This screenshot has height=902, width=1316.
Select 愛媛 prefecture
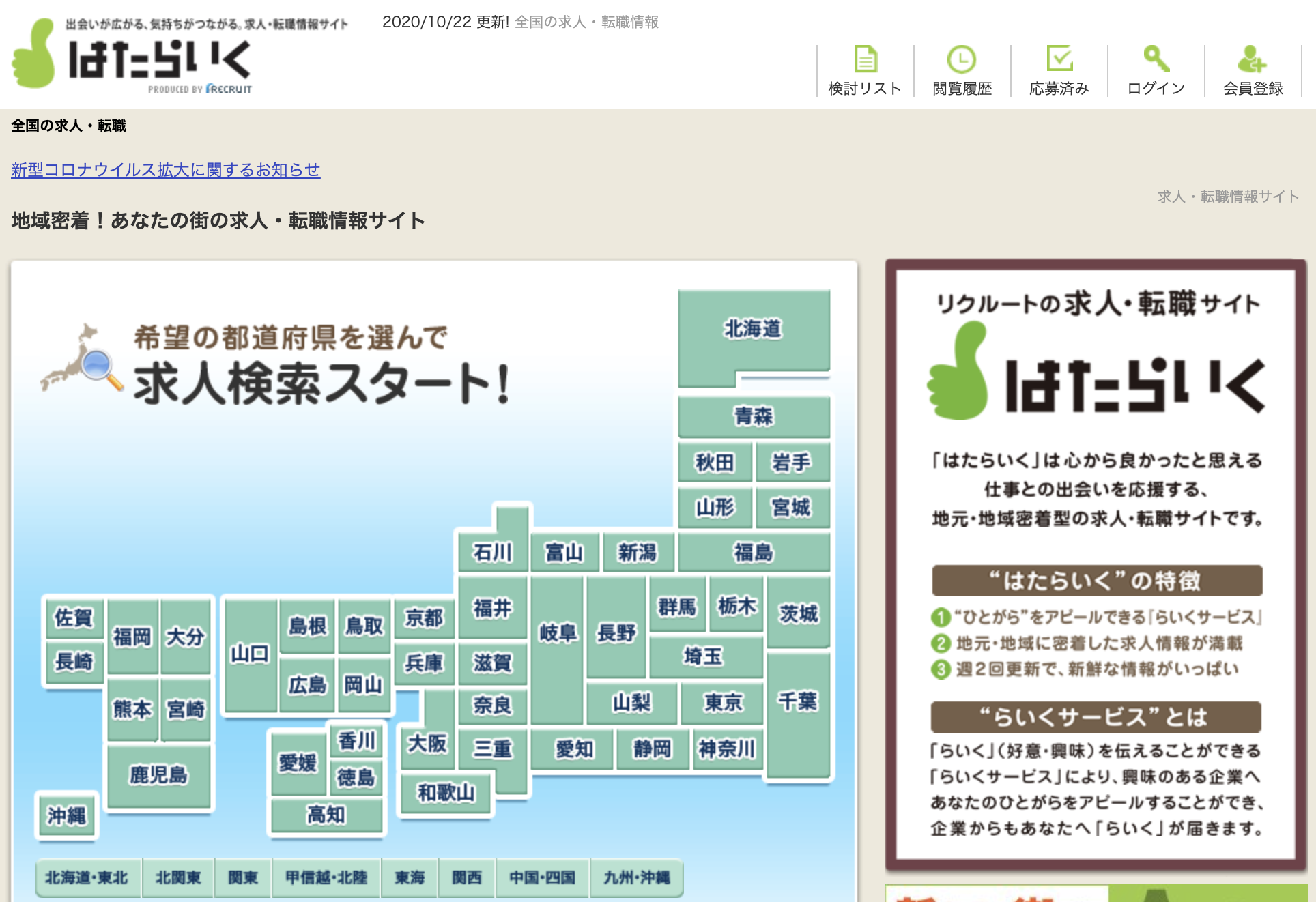coord(298,763)
